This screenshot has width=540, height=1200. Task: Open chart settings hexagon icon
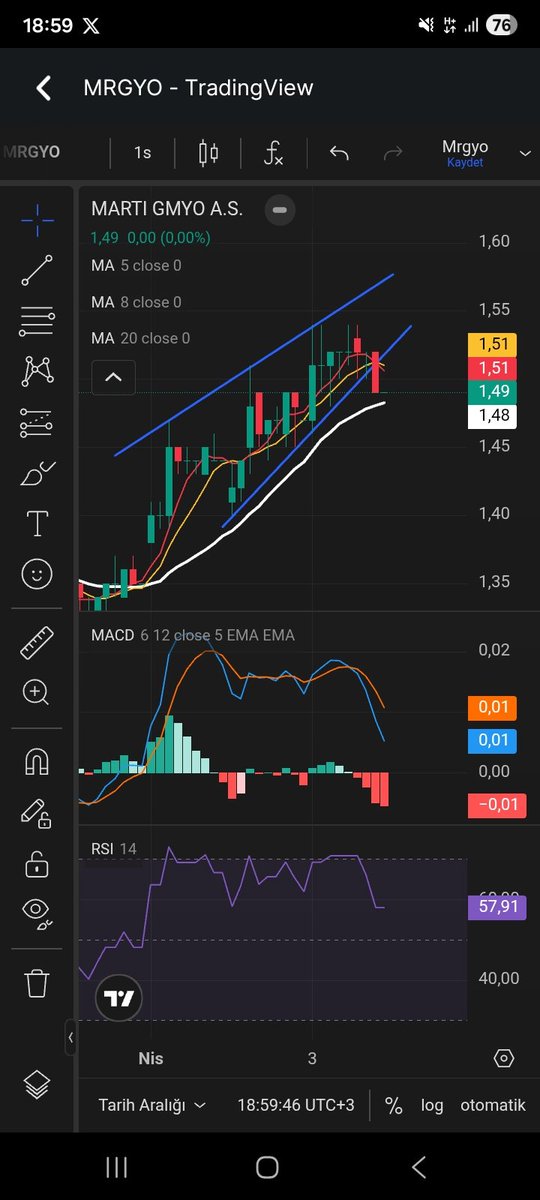click(x=504, y=1058)
